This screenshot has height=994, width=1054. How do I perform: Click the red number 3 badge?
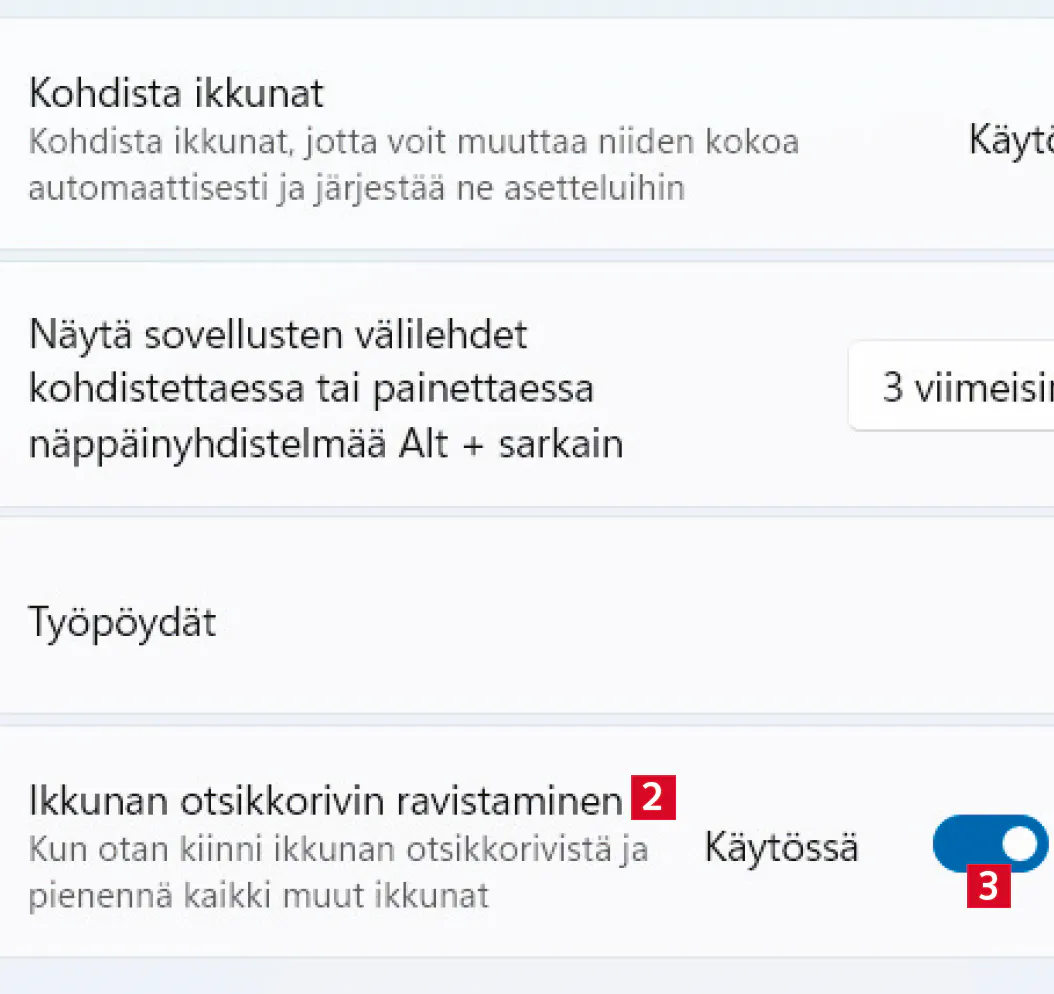(988, 886)
